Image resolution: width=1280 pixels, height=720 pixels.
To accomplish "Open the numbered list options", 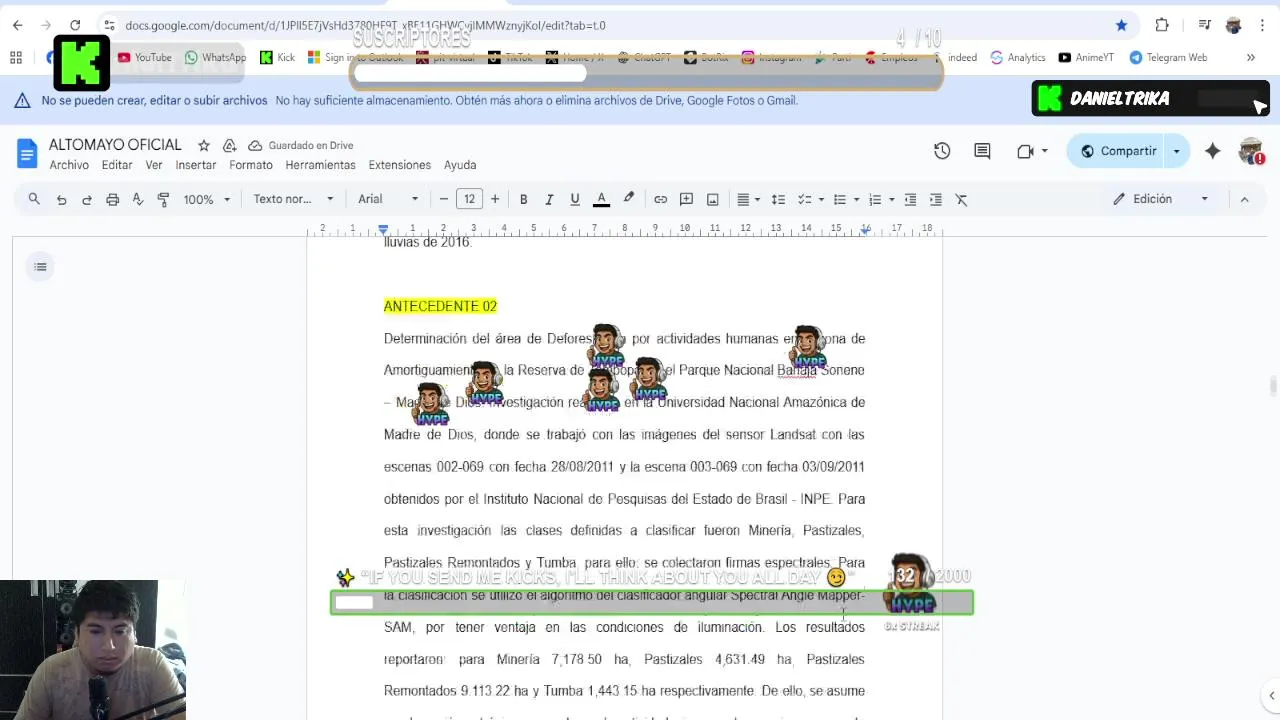I will tap(881, 199).
